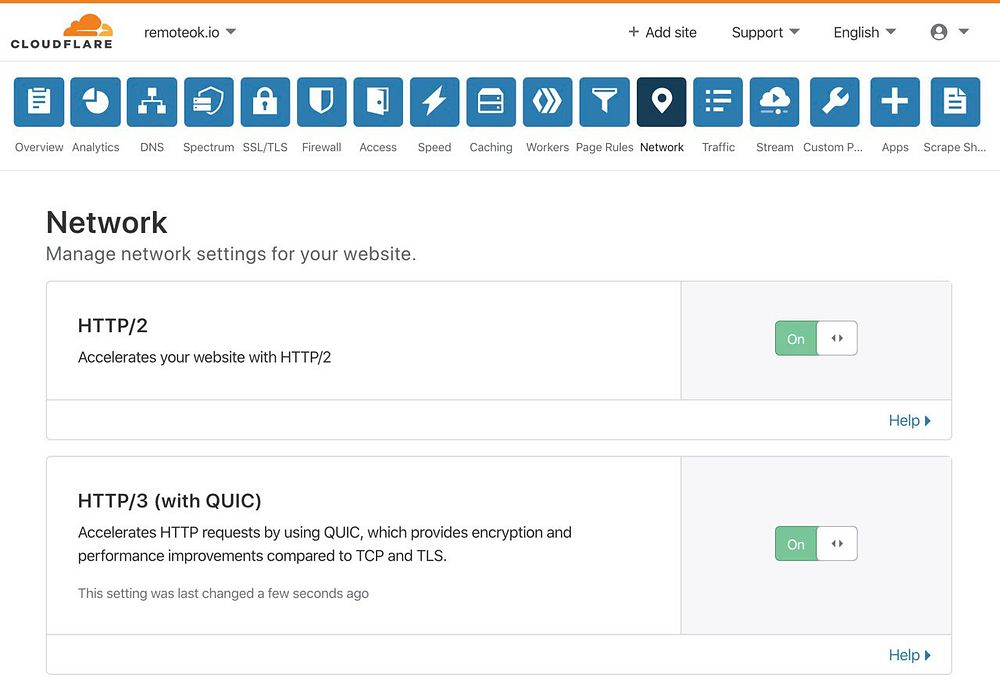Open the remoteok.io site dropdown

click(x=189, y=32)
